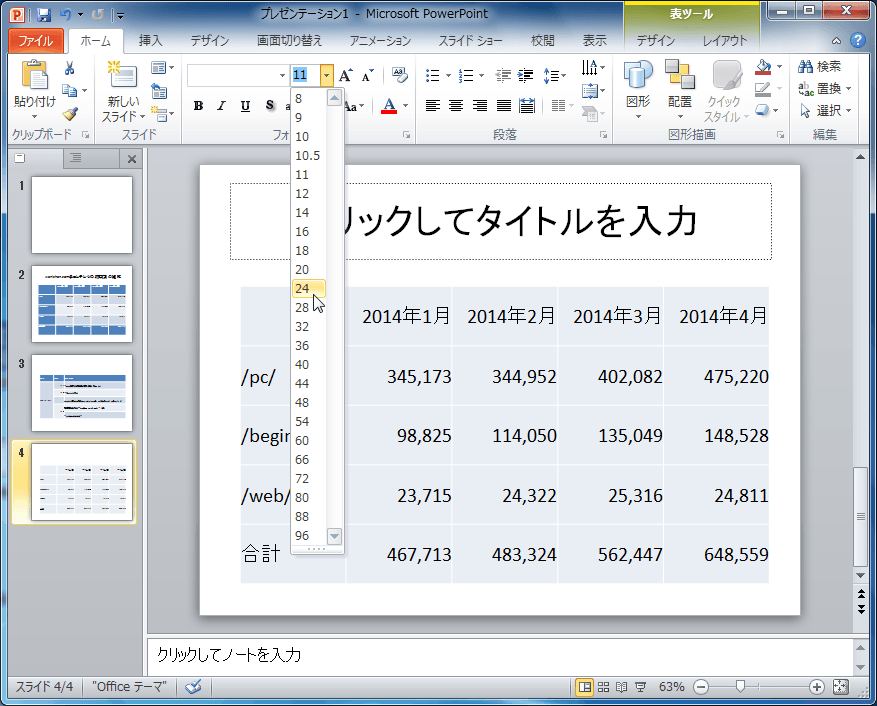Click the Text Direction icon
This screenshot has height=706, width=877.
tap(589, 68)
